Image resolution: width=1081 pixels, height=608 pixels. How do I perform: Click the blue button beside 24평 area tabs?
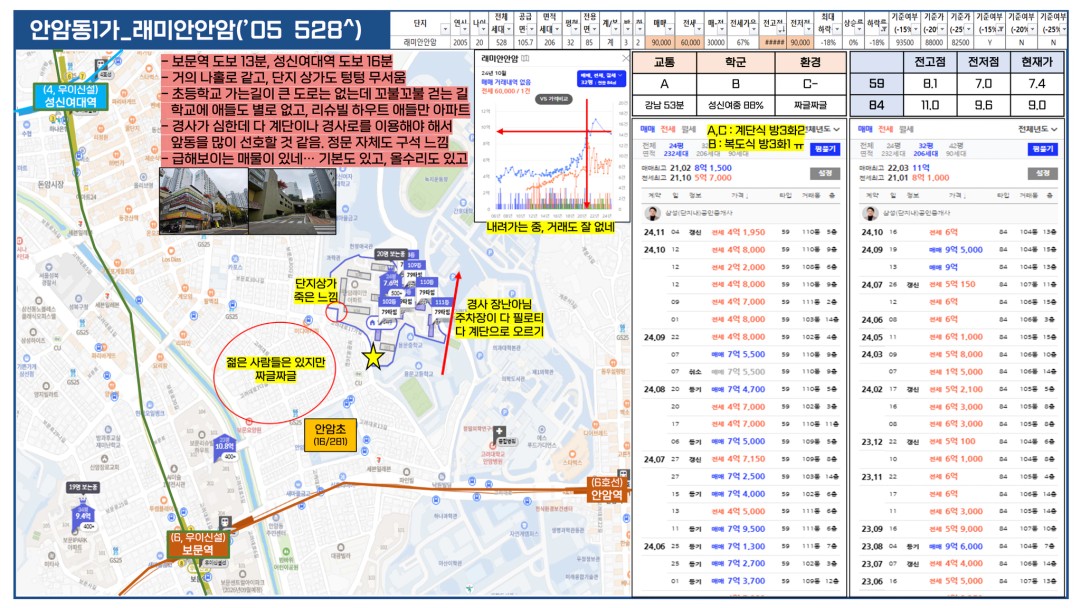[x=825, y=149]
